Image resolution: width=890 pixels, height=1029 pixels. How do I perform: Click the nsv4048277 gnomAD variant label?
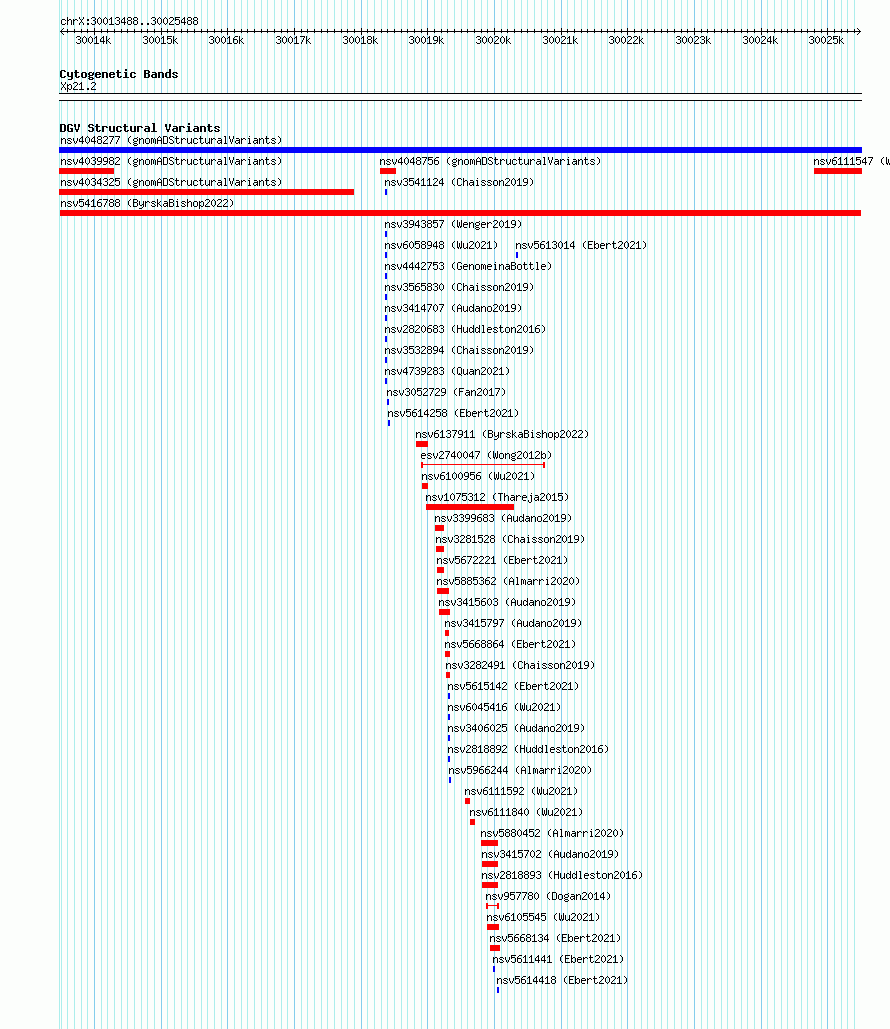pos(171,140)
